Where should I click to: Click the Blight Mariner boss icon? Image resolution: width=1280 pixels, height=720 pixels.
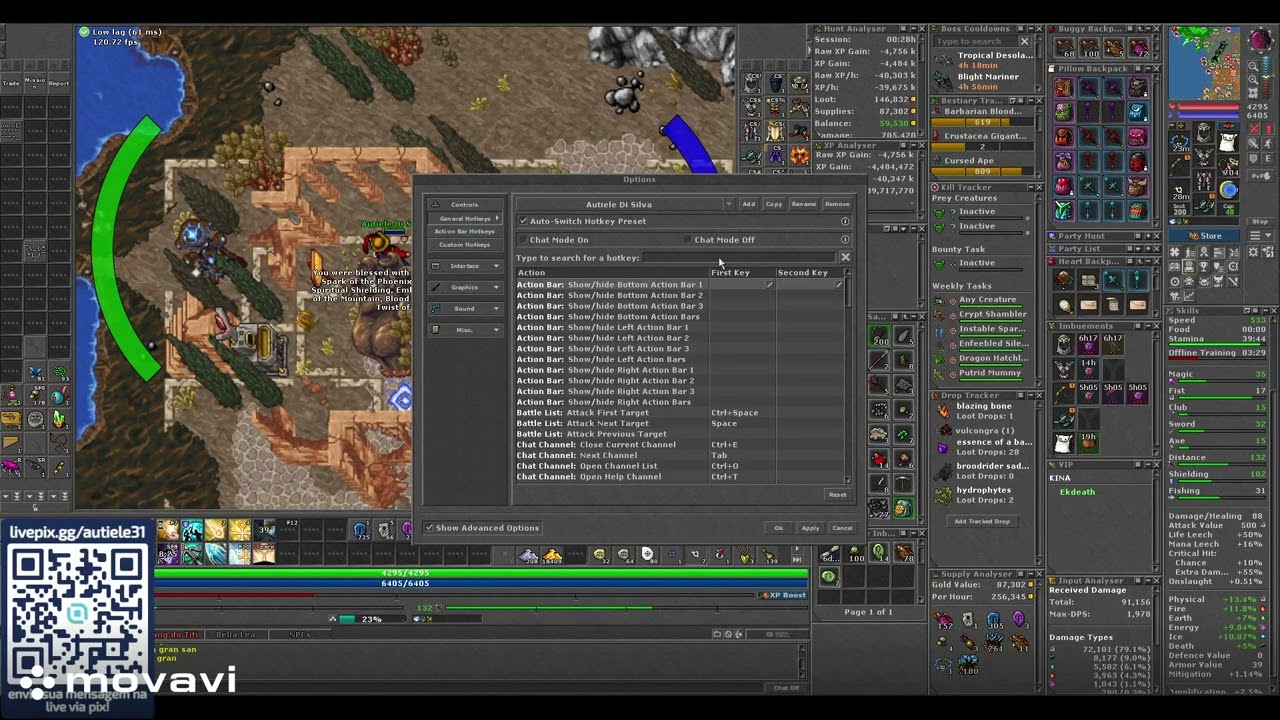click(x=943, y=82)
